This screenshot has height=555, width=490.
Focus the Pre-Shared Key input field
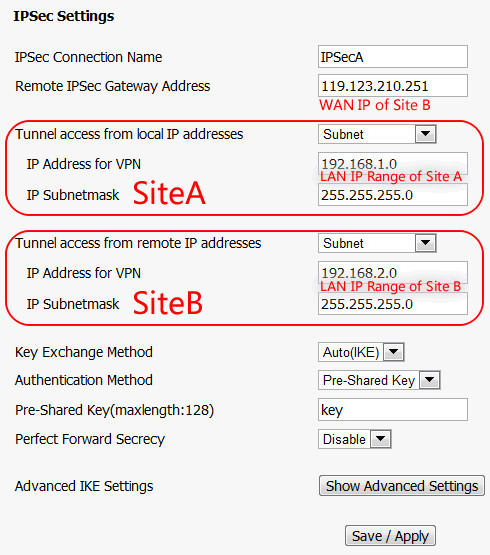[393, 410]
